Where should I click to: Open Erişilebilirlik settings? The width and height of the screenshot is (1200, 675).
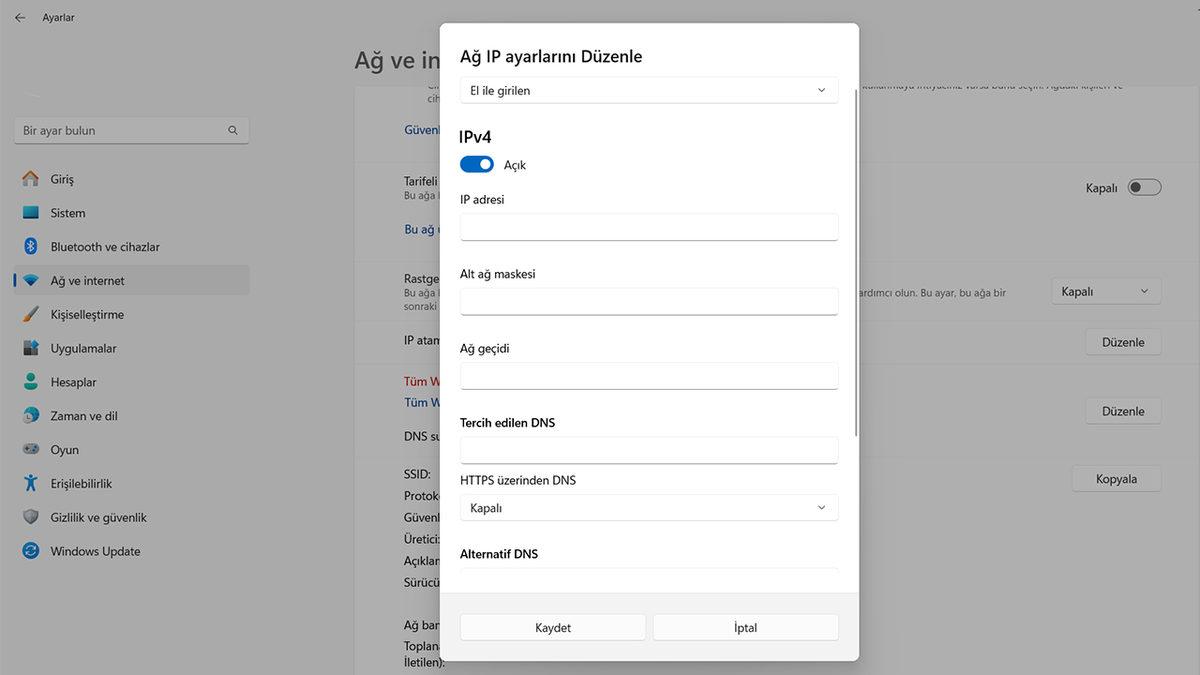pos(30,483)
